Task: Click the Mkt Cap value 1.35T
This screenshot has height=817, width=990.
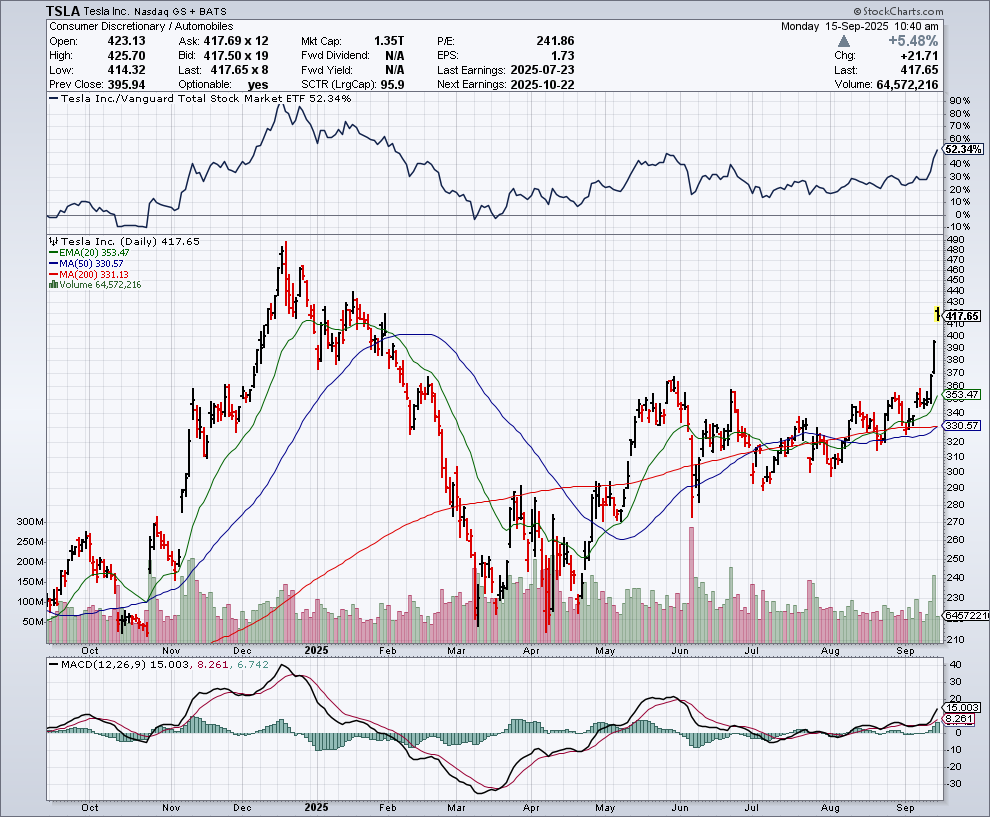Action: [389, 41]
